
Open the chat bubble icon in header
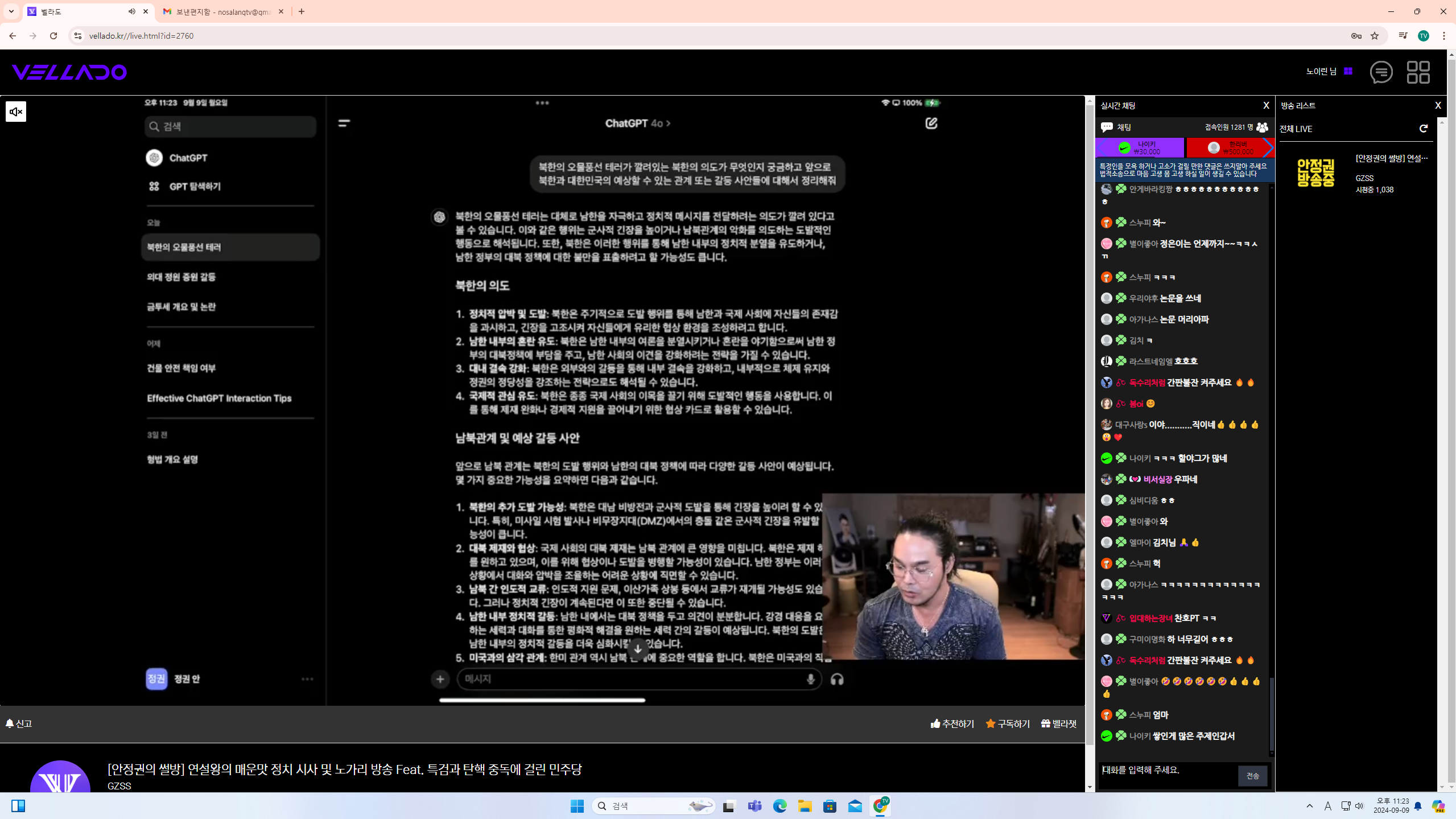point(1381,72)
